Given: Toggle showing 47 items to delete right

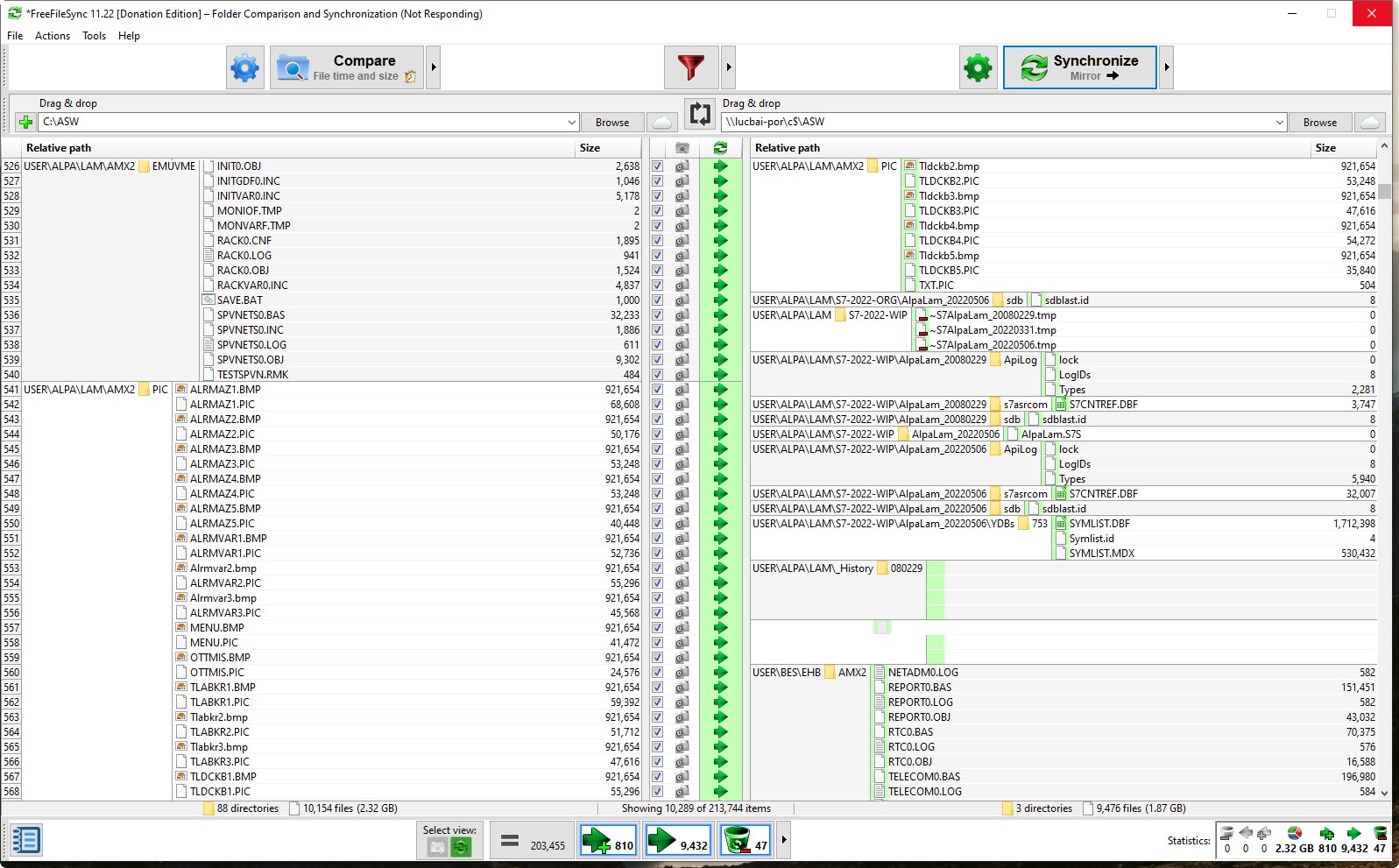Looking at the screenshot, I should 745,841.
